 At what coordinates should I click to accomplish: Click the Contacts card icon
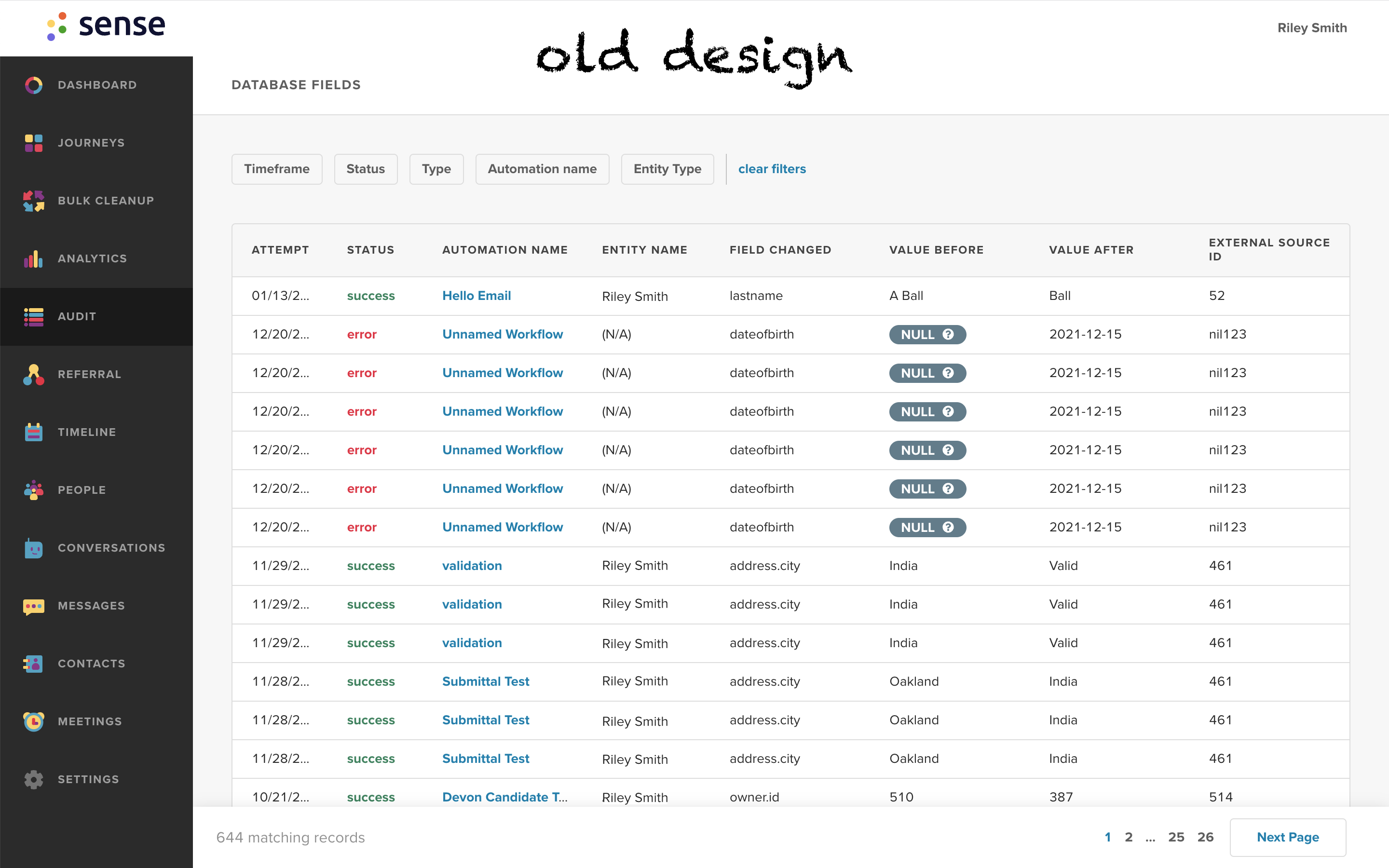tap(33, 664)
